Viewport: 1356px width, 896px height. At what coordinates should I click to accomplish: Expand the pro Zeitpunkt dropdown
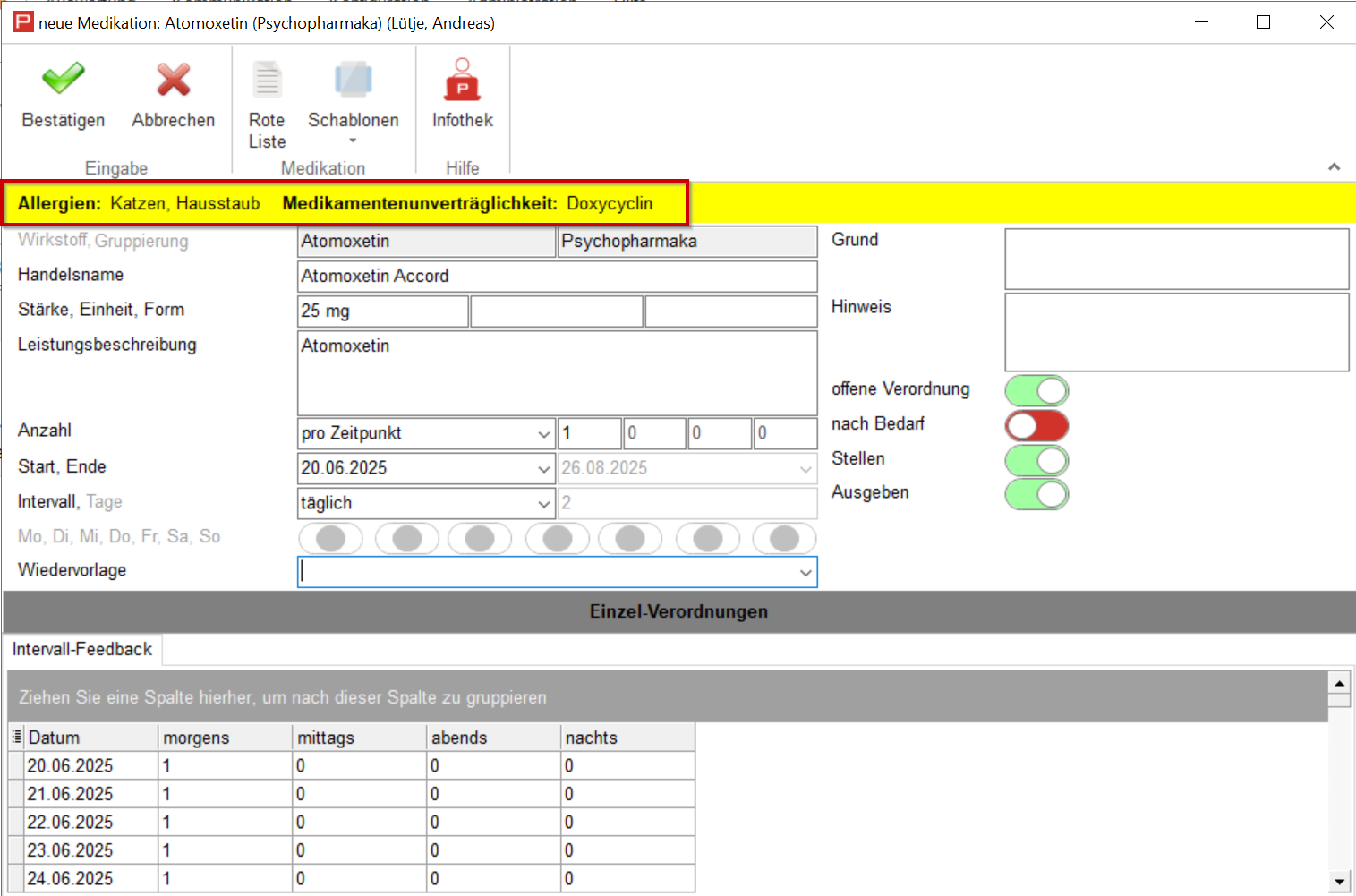tap(543, 433)
